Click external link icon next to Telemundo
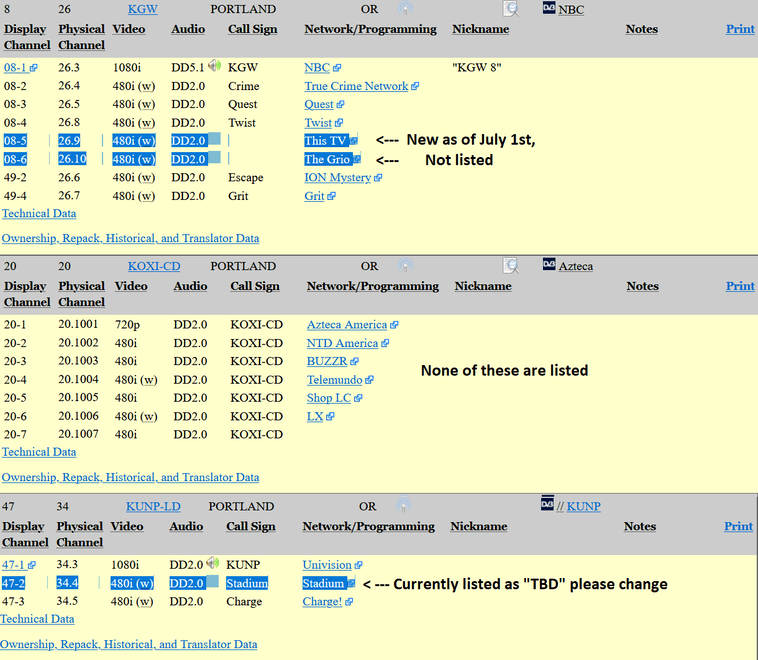 pyautogui.click(x=369, y=381)
